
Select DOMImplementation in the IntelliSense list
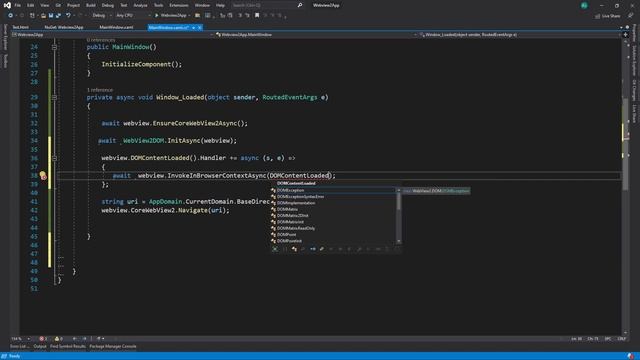[x=333, y=203]
